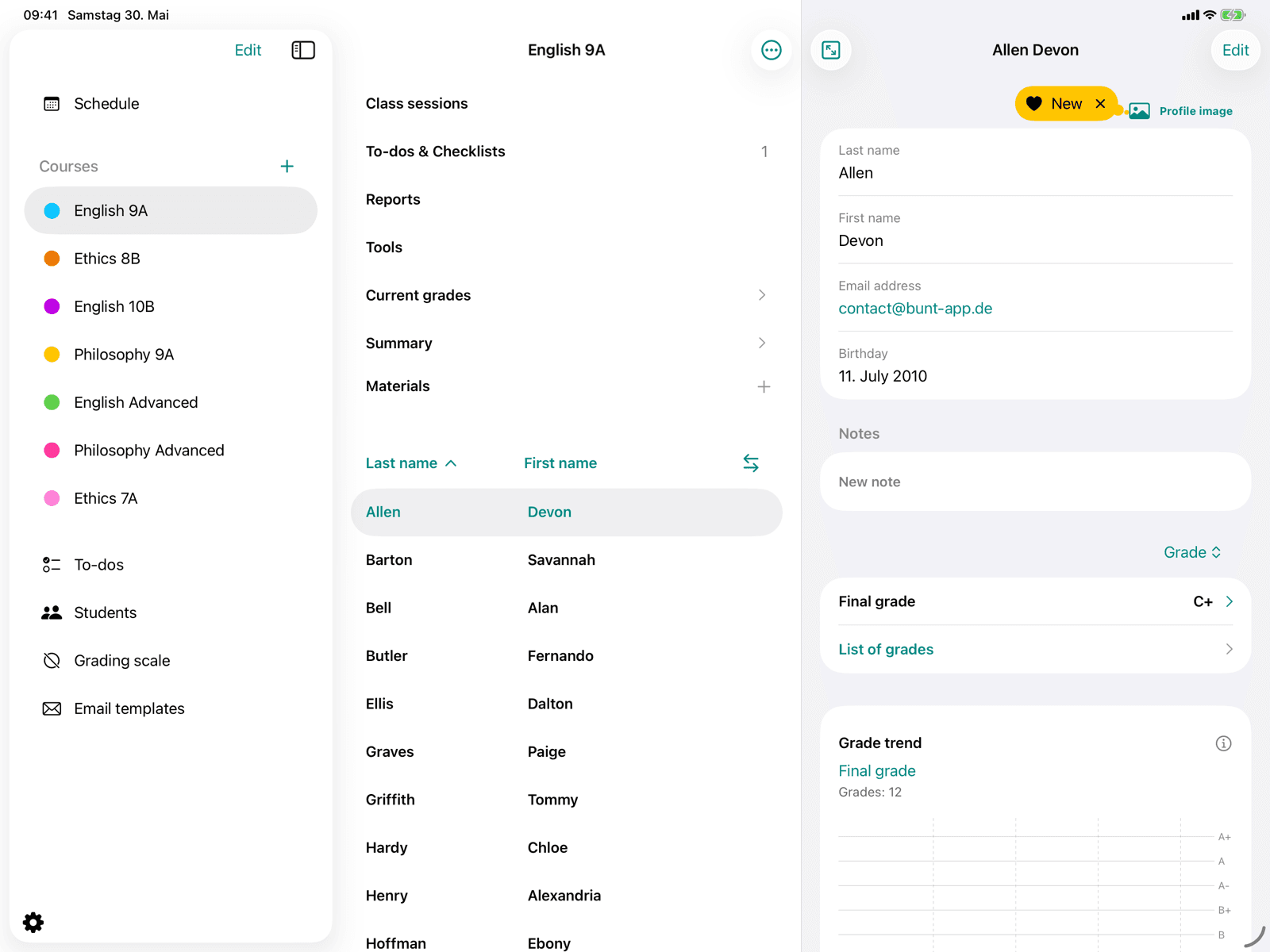Open Class sessions
This screenshot has height=952, width=1270.
coord(567,104)
